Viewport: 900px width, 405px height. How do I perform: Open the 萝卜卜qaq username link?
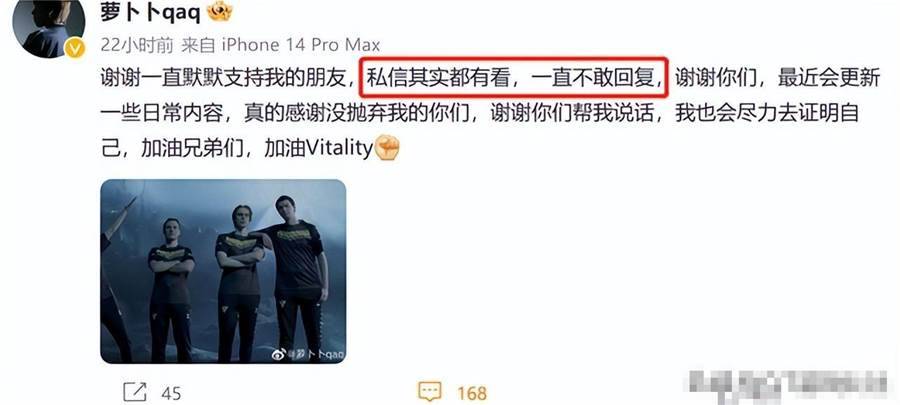tap(151, 11)
